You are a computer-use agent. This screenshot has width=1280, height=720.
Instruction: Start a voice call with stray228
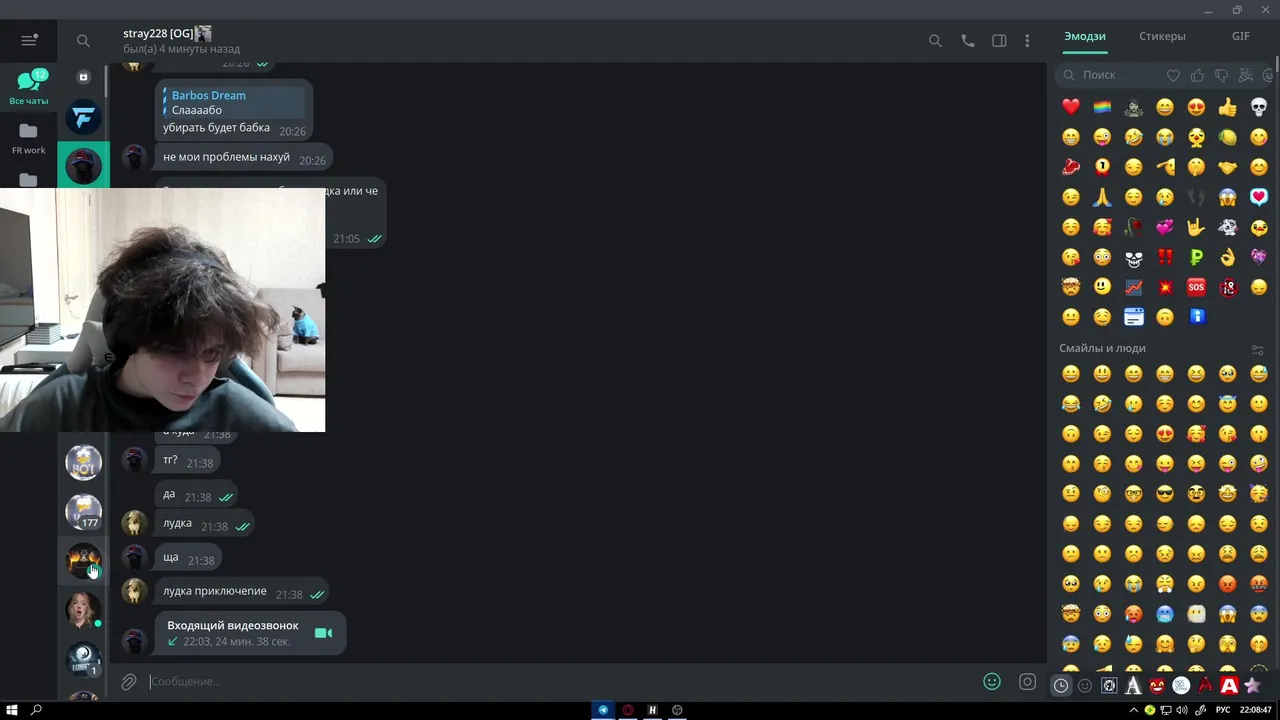click(967, 41)
